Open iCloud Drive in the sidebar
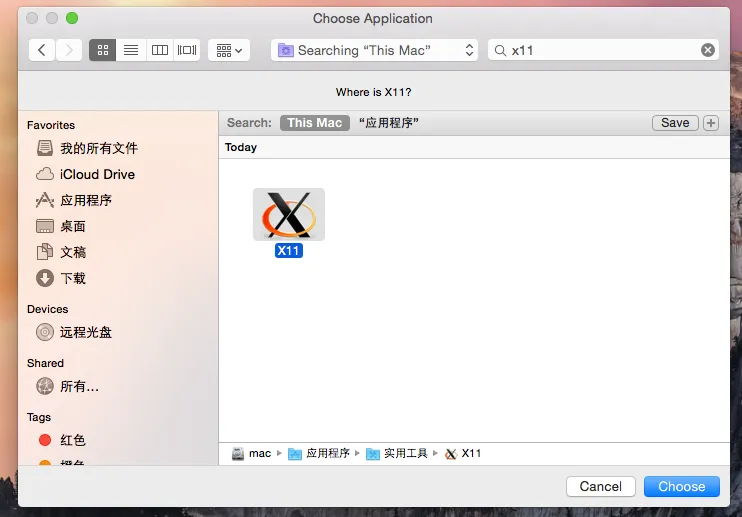 tap(86, 174)
